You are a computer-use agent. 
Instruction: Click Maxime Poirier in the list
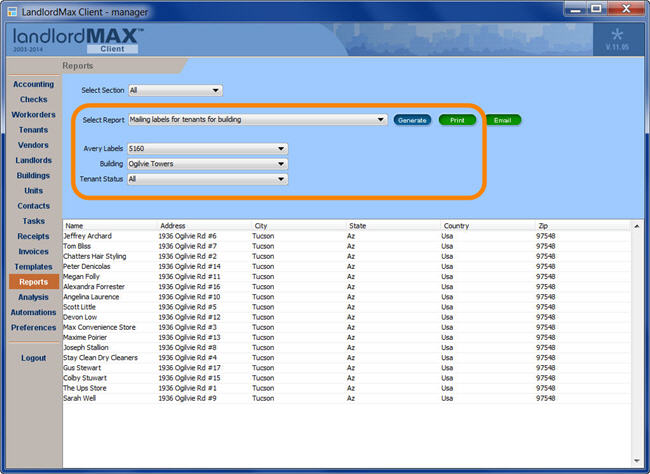click(85, 338)
